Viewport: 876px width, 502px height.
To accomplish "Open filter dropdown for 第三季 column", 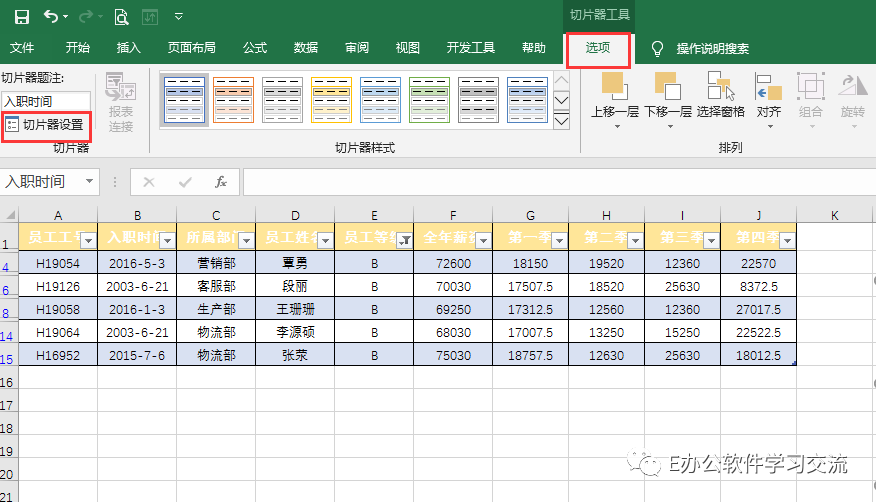I will coord(711,241).
